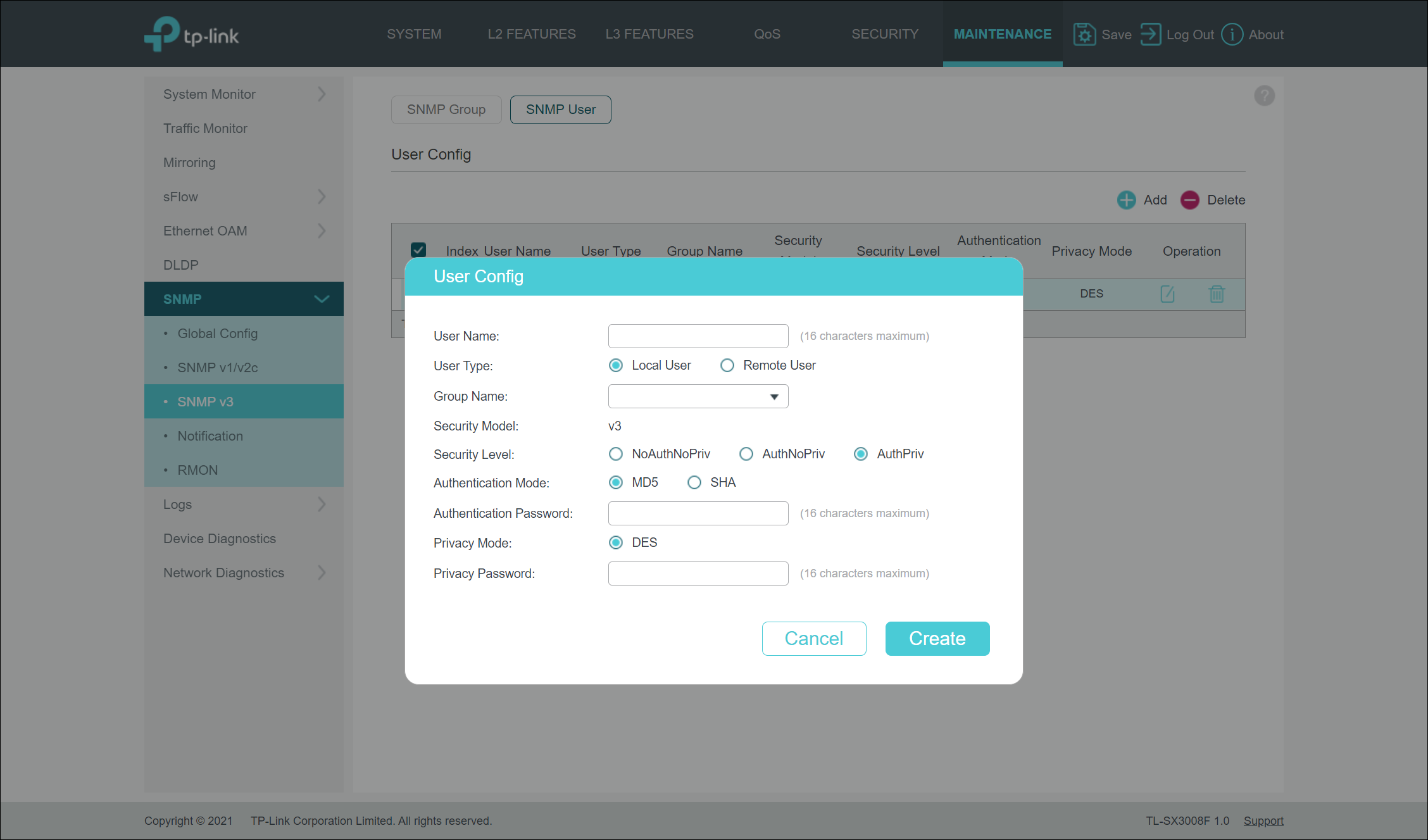
Task: Click the Create button
Action: [937, 638]
